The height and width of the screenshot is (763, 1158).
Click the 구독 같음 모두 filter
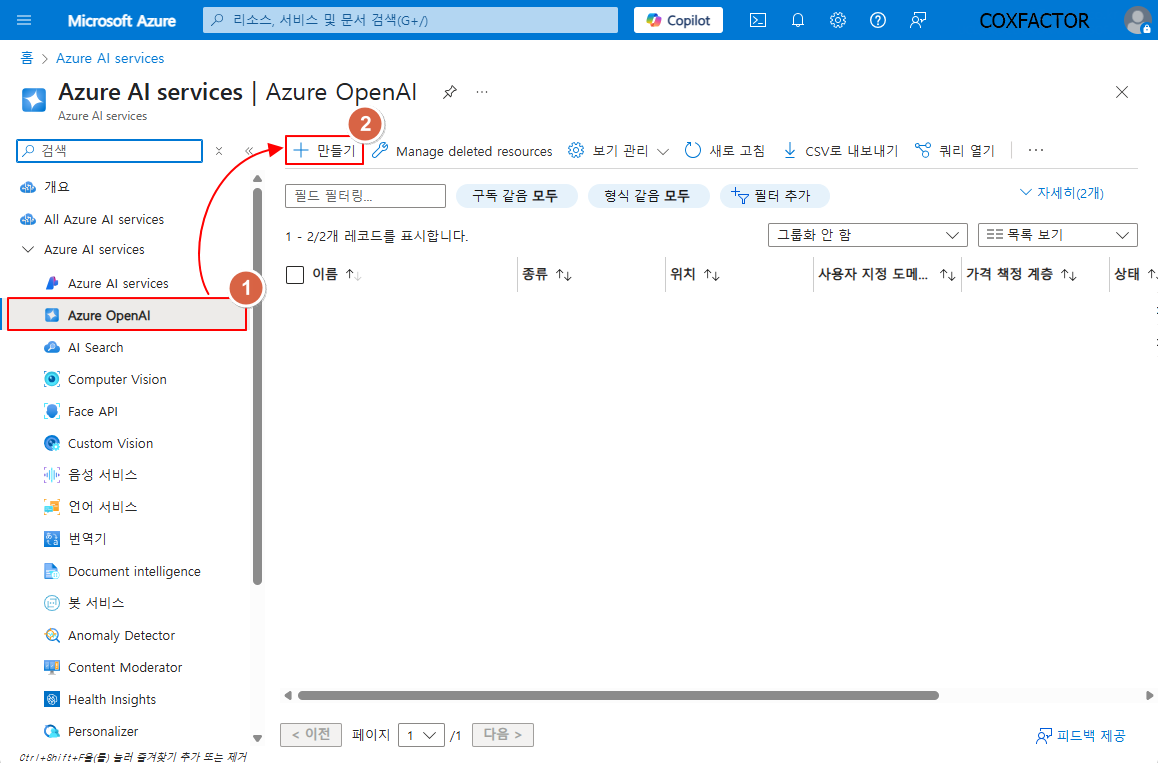pos(515,196)
